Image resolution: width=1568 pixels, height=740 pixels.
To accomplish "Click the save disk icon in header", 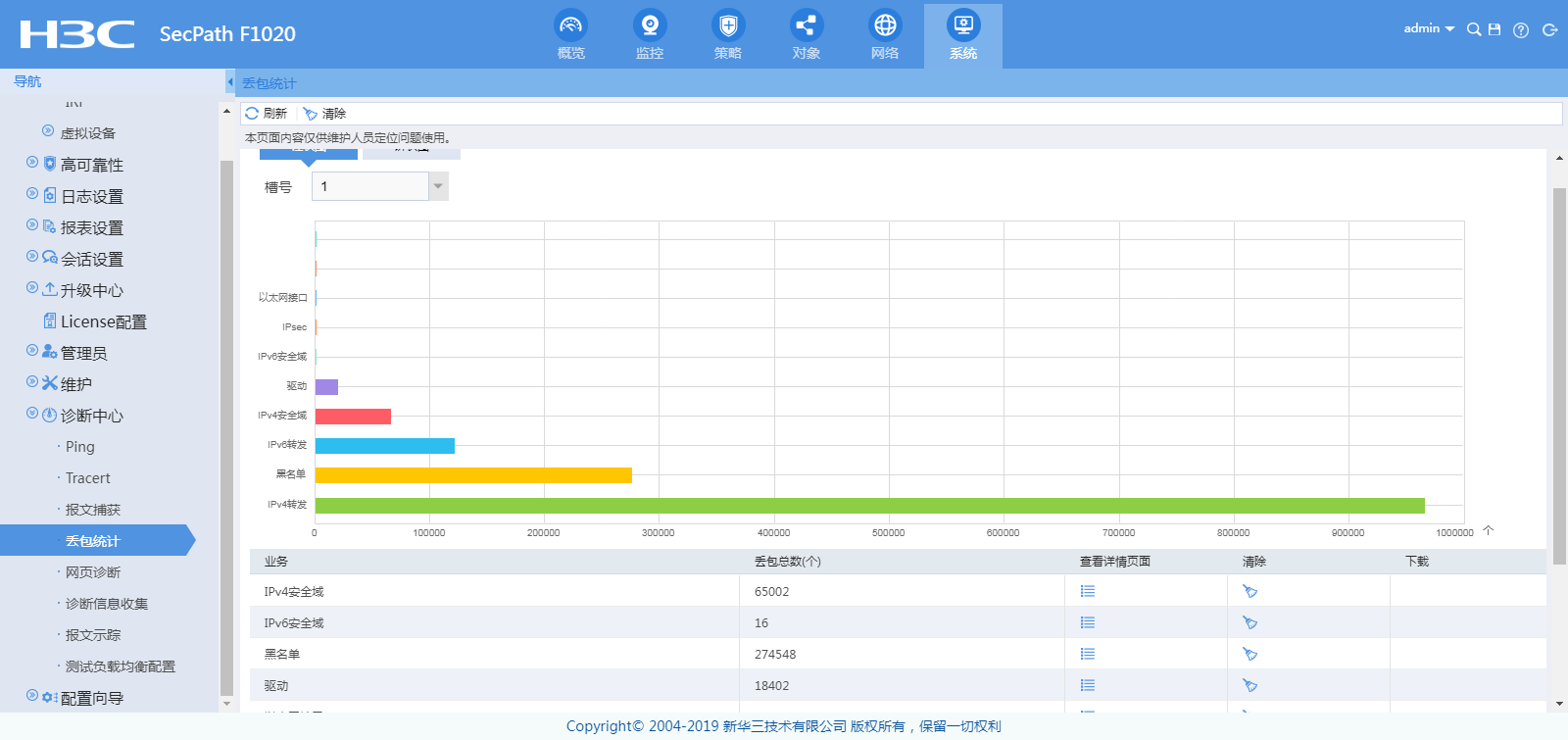I will [x=1494, y=29].
